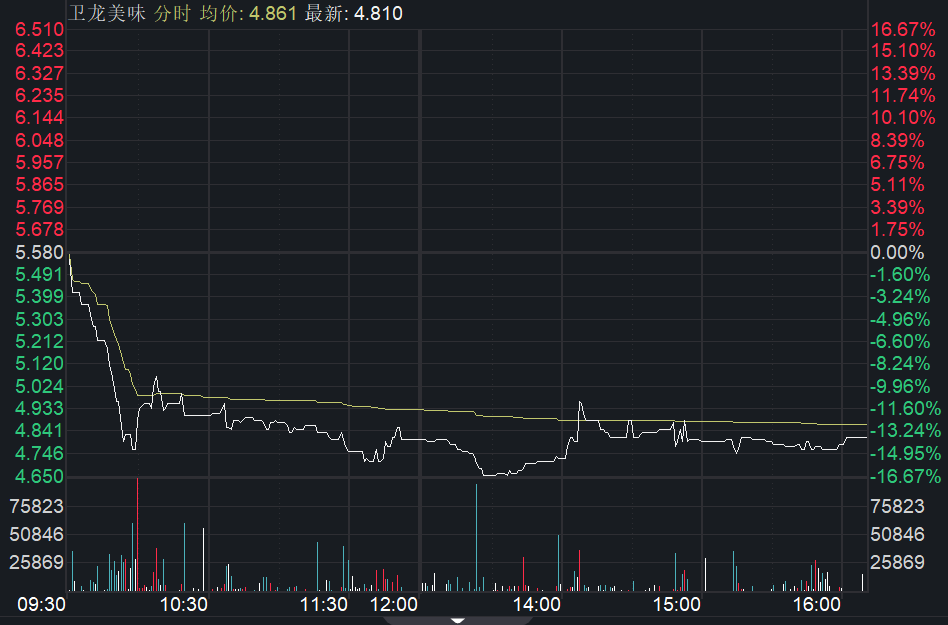Click the 25869 volume label on right axis
The width and height of the screenshot is (948, 625).
tap(900, 563)
